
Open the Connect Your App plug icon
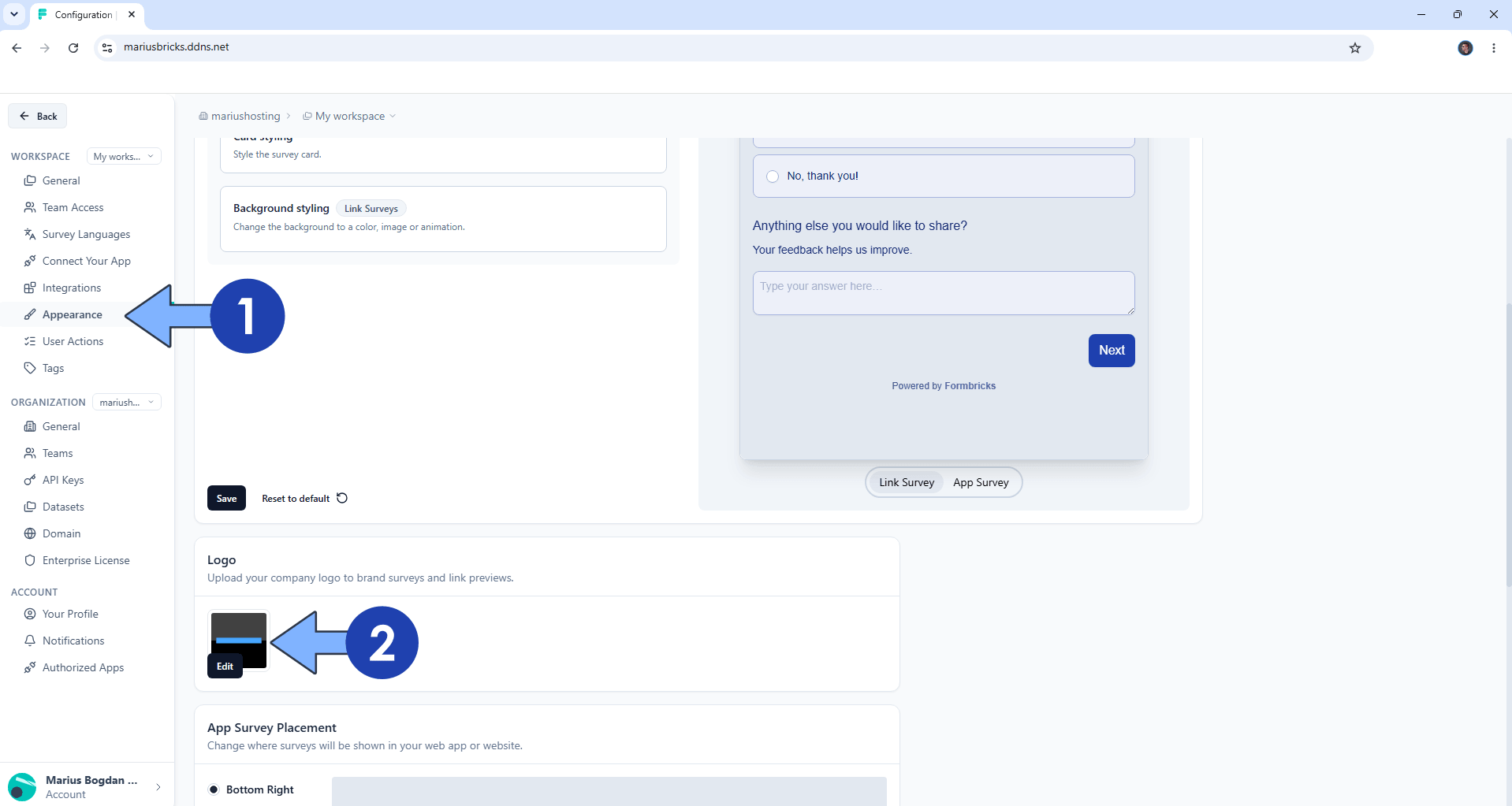point(30,261)
